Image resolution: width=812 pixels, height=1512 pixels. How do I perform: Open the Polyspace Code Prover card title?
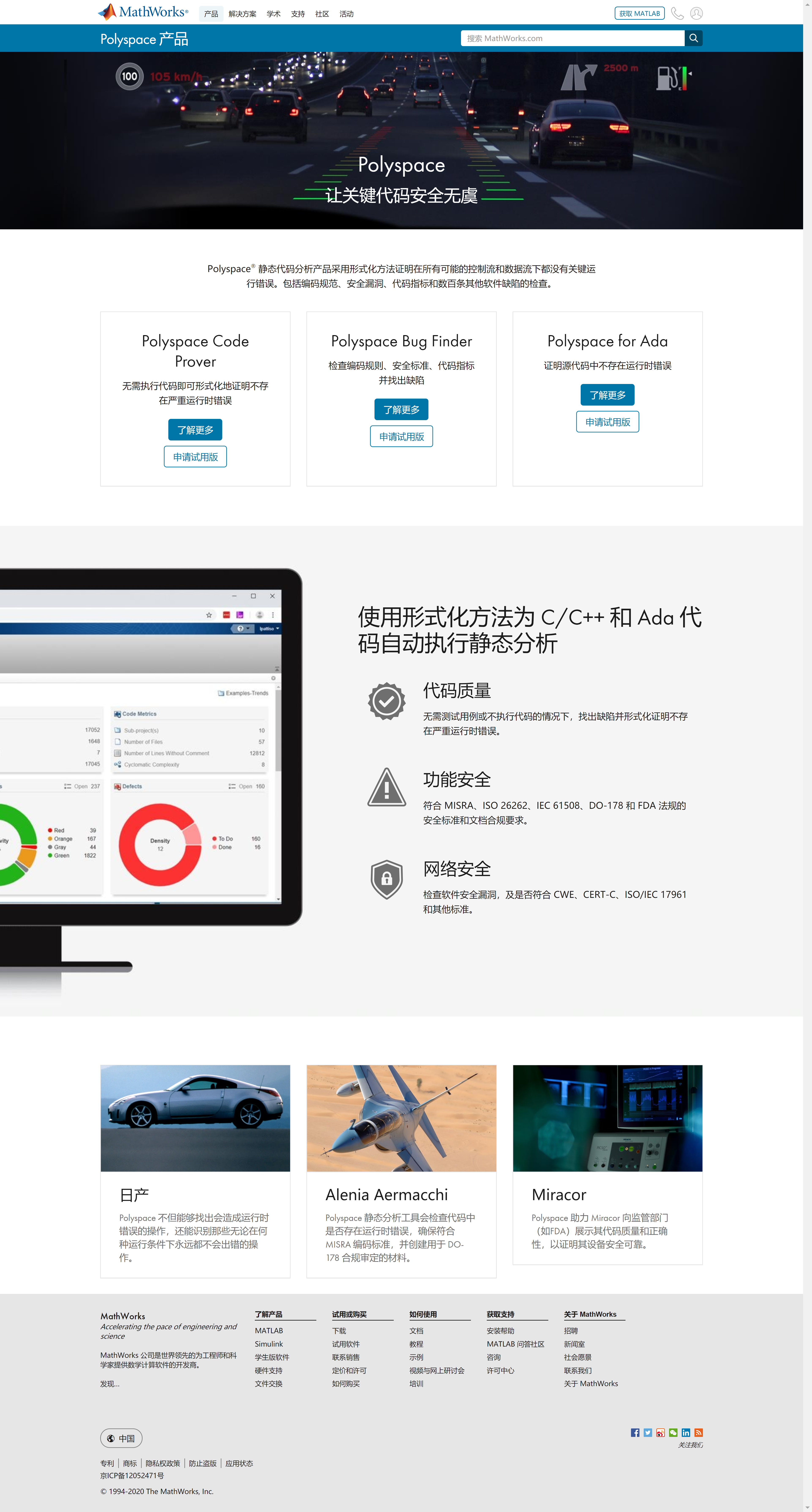click(195, 351)
